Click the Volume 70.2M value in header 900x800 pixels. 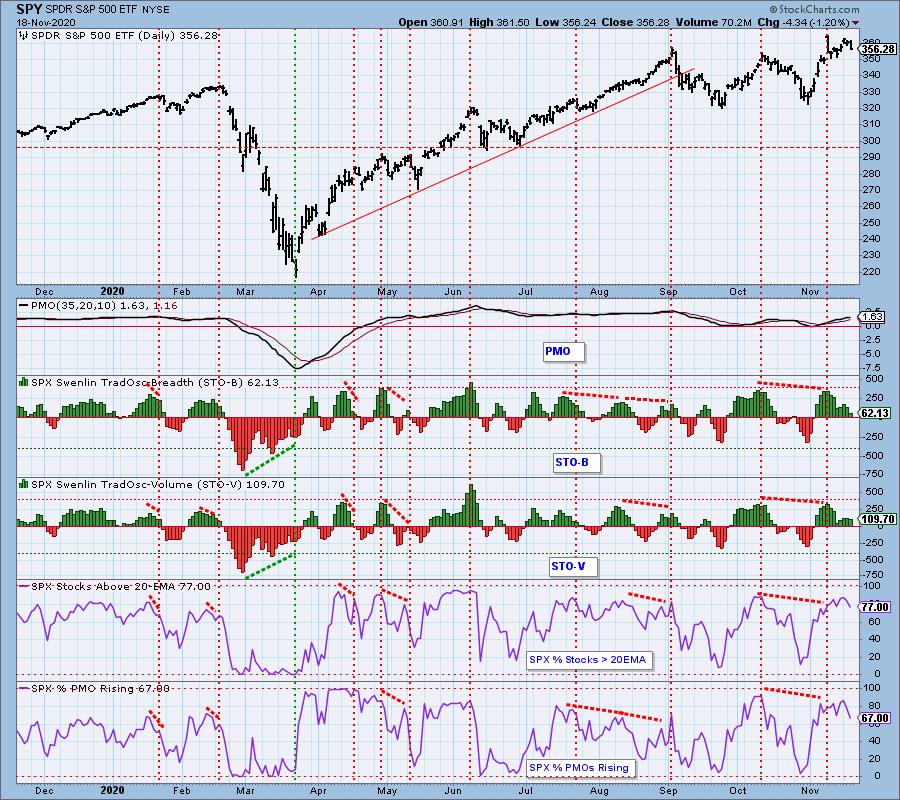tap(713, 22)
